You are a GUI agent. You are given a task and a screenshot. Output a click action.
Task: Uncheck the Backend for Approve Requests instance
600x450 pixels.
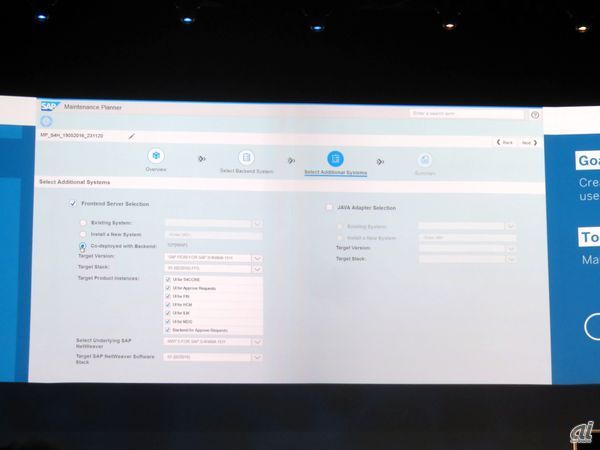pos(168,330)
